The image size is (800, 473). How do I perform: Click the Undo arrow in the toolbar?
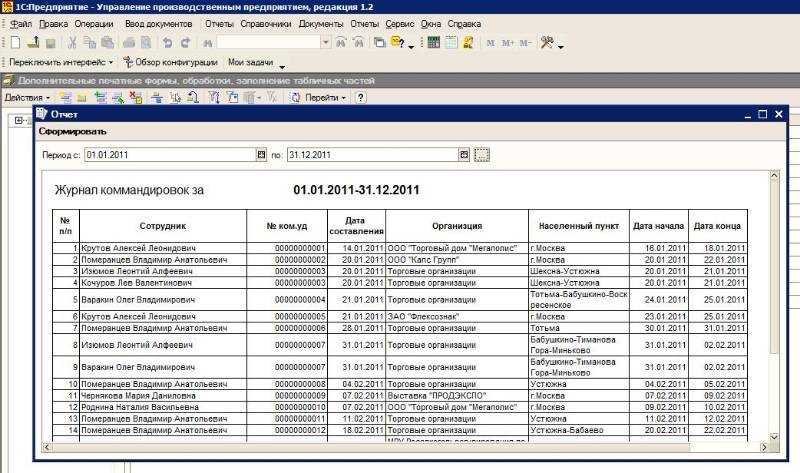167,43
